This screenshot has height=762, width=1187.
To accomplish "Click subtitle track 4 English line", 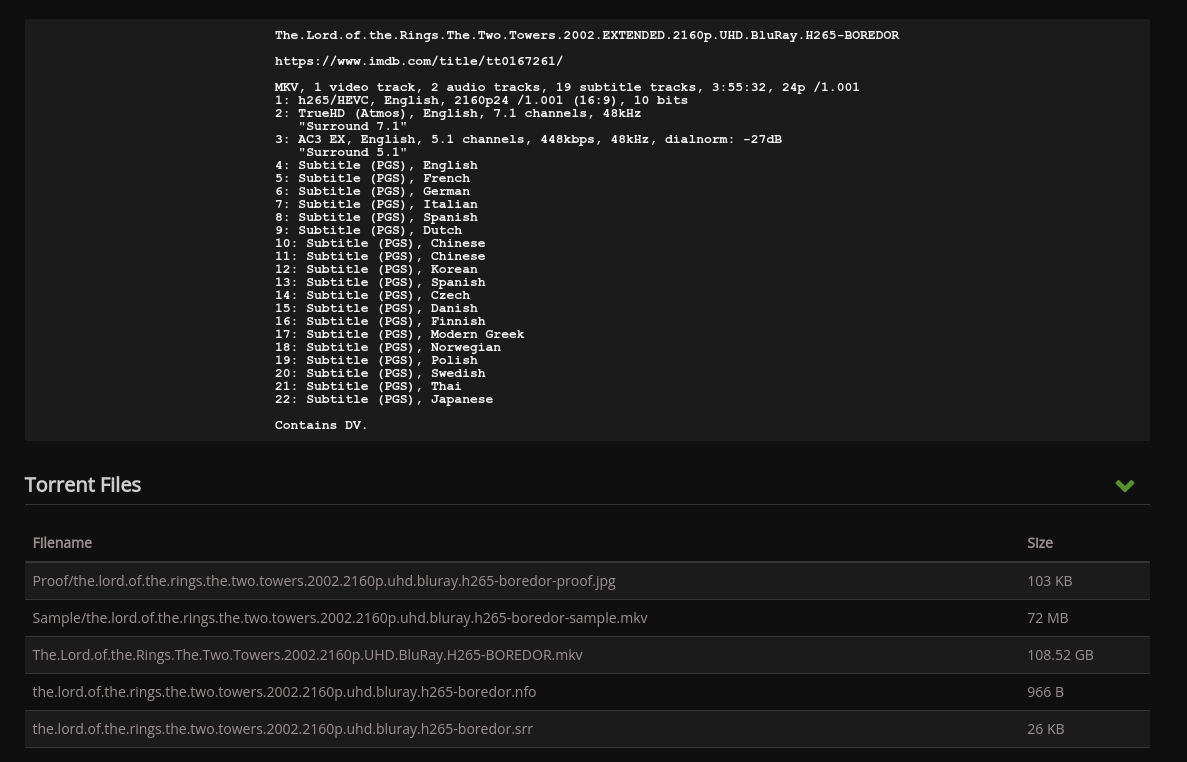I will (x=376, y=165).
